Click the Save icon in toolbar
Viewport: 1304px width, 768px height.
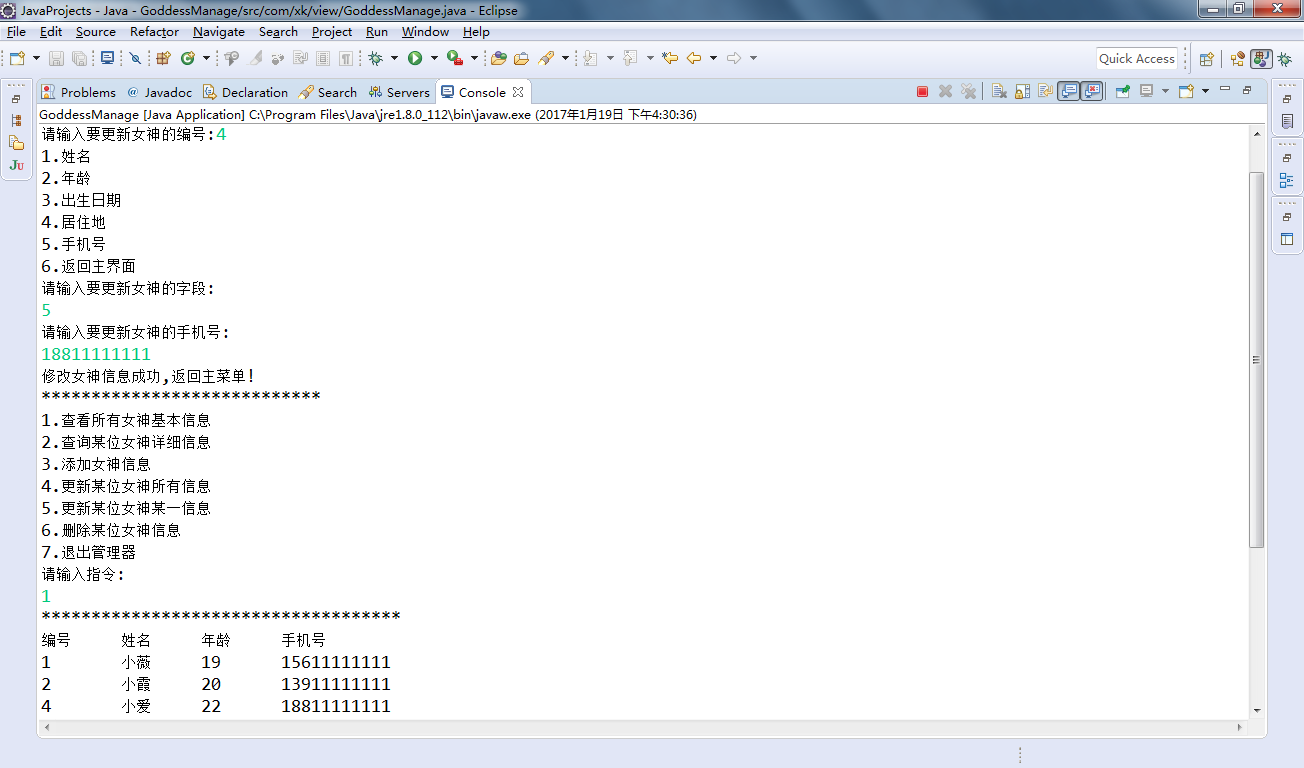pyautogui.click(x=56, y=58)
